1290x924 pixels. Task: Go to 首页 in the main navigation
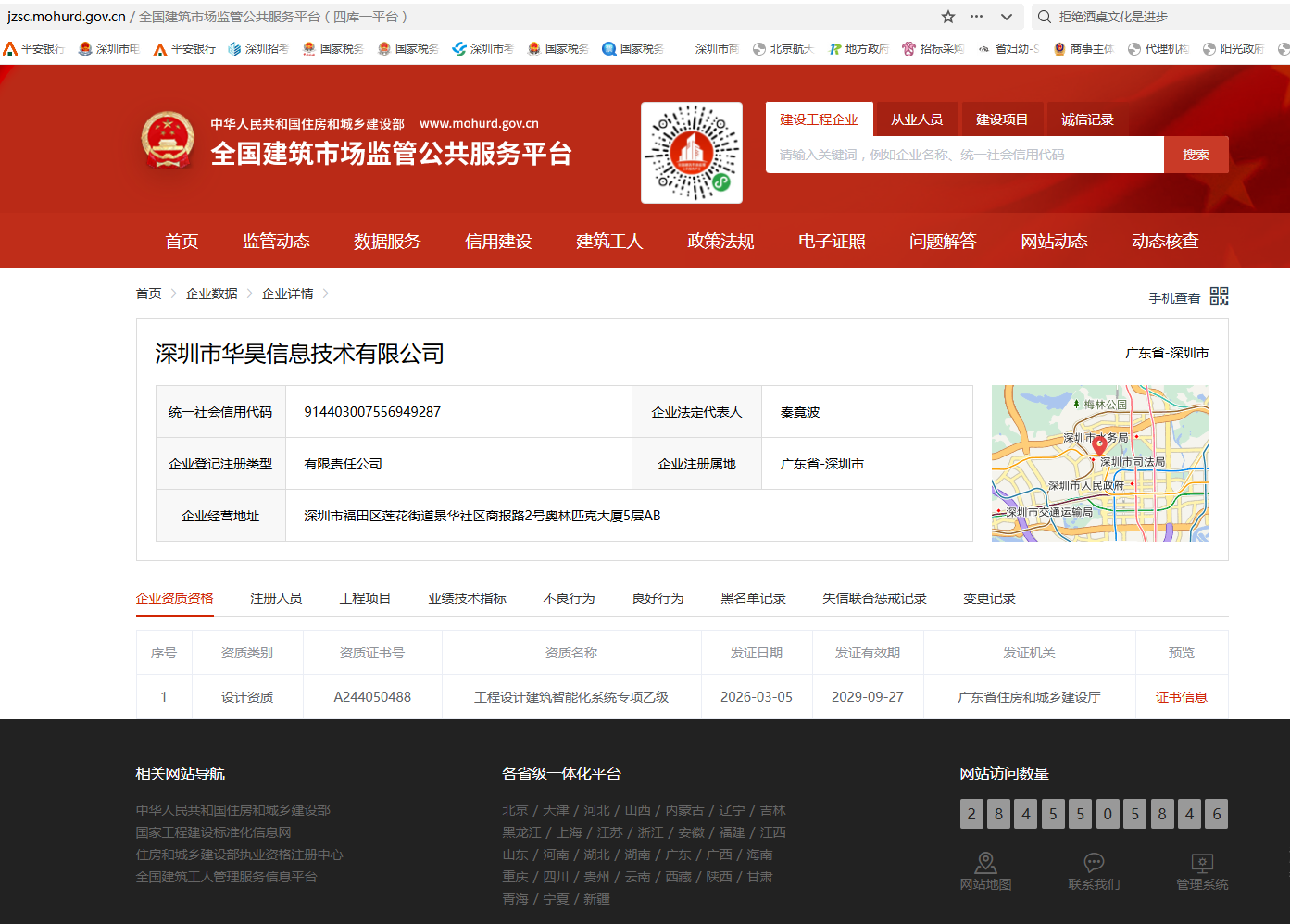tap(182, 242)
